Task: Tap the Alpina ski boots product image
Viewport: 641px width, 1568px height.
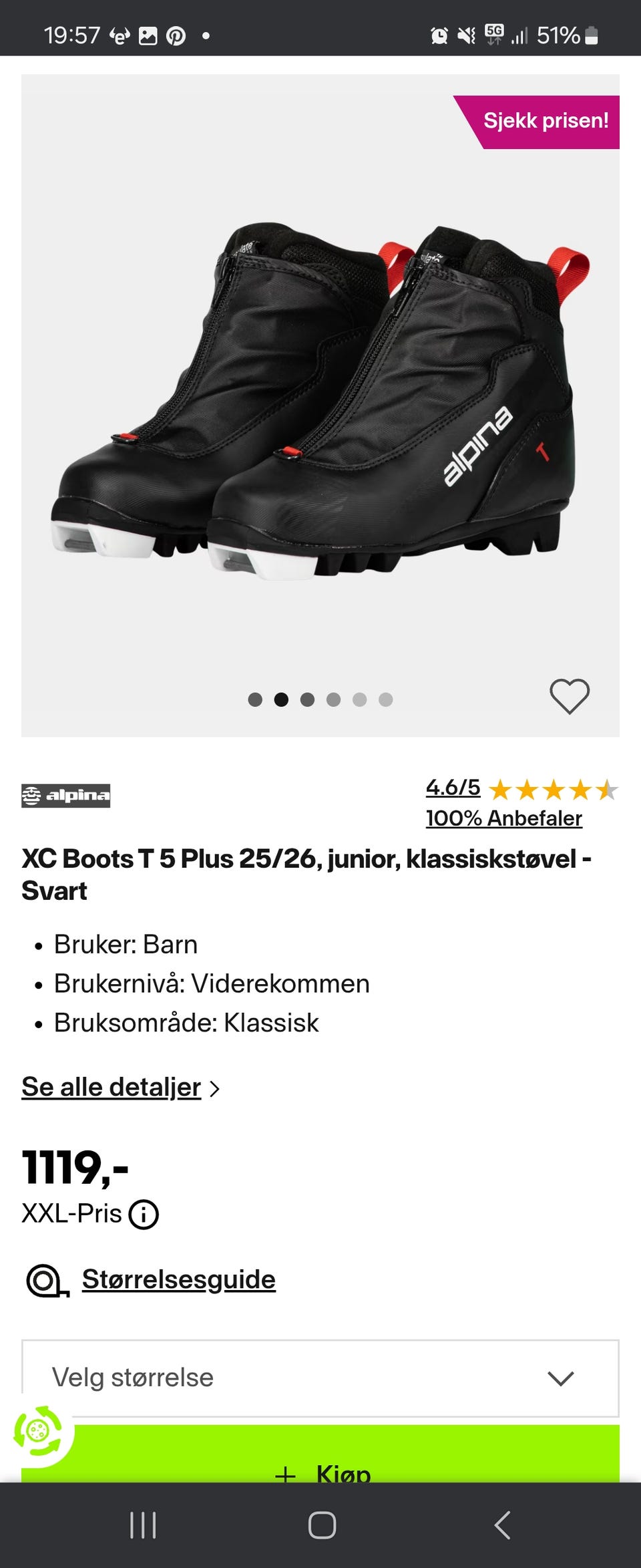Action: 320,401
